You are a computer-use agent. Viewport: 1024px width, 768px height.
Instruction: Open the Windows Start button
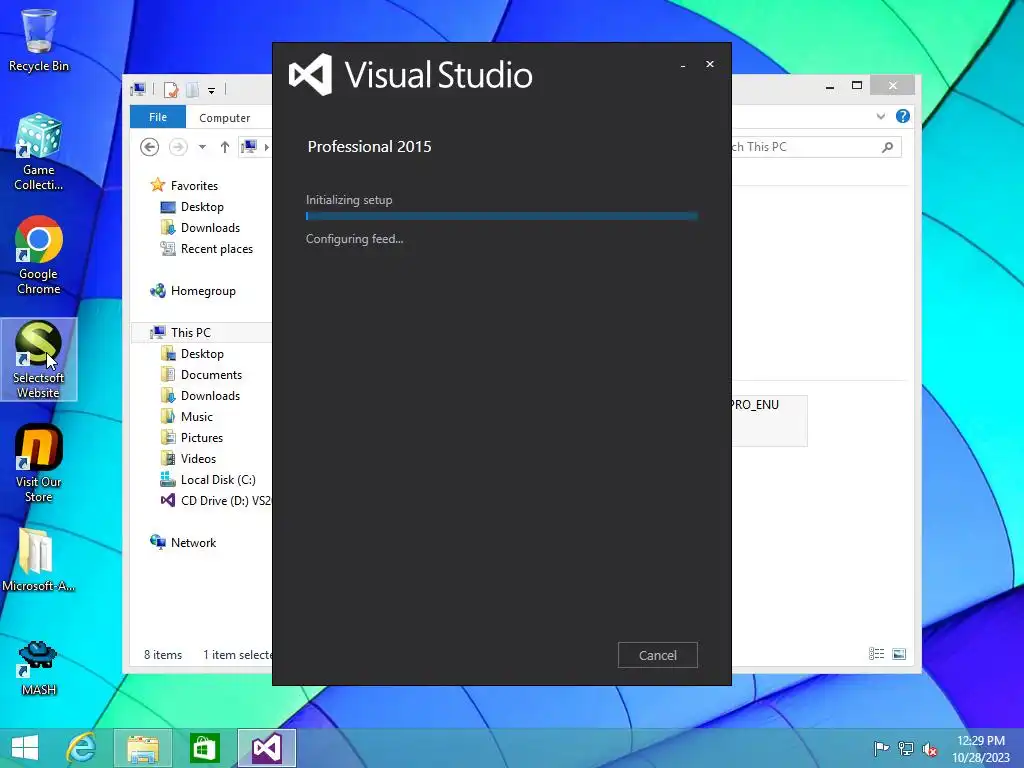(x=25, y=748)
